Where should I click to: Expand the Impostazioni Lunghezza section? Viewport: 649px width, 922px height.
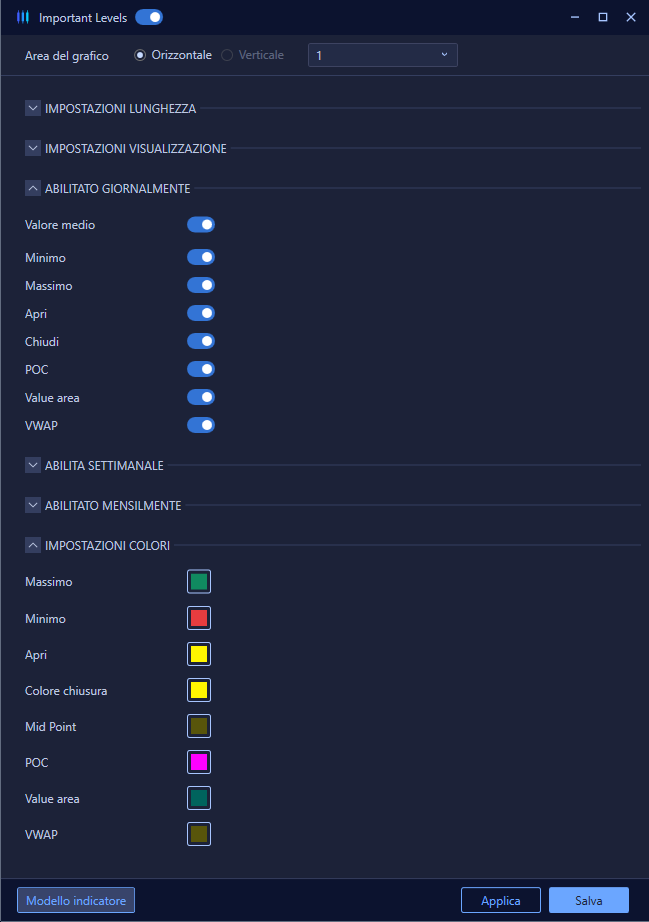click(x=33, y=108)
